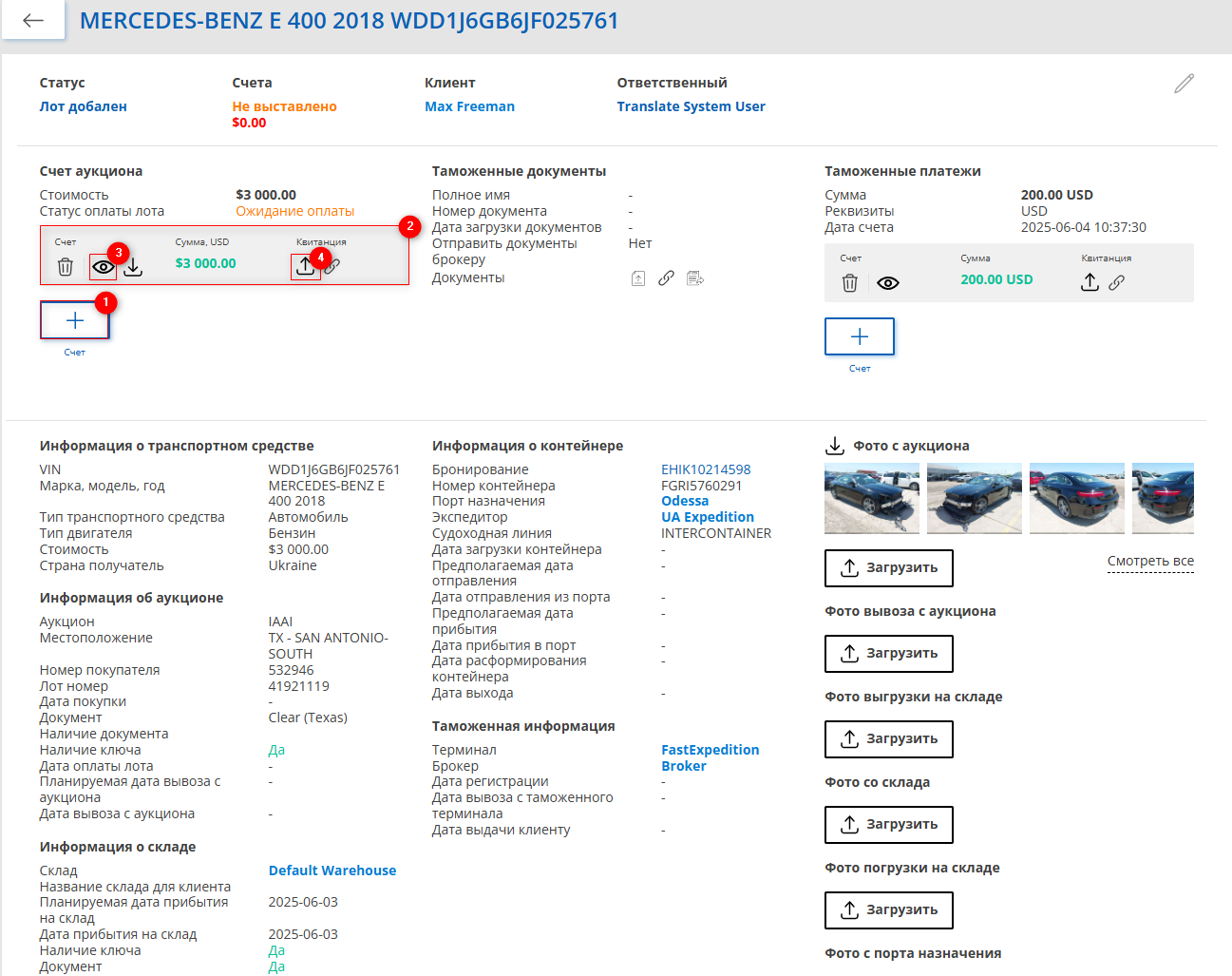Select the $0.00 invoices amount
Viewport: 1232px width, 976px height.
(x=249, y=123)
